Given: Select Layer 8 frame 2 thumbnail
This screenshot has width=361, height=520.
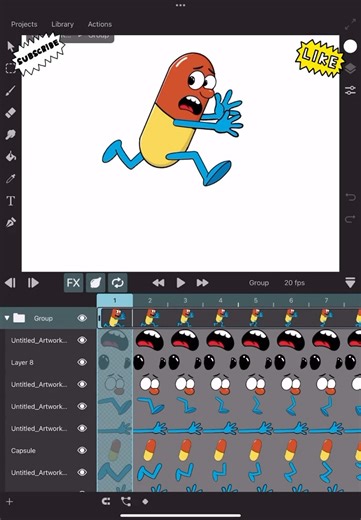Looking at the screenshot, I should pos(150,362).
